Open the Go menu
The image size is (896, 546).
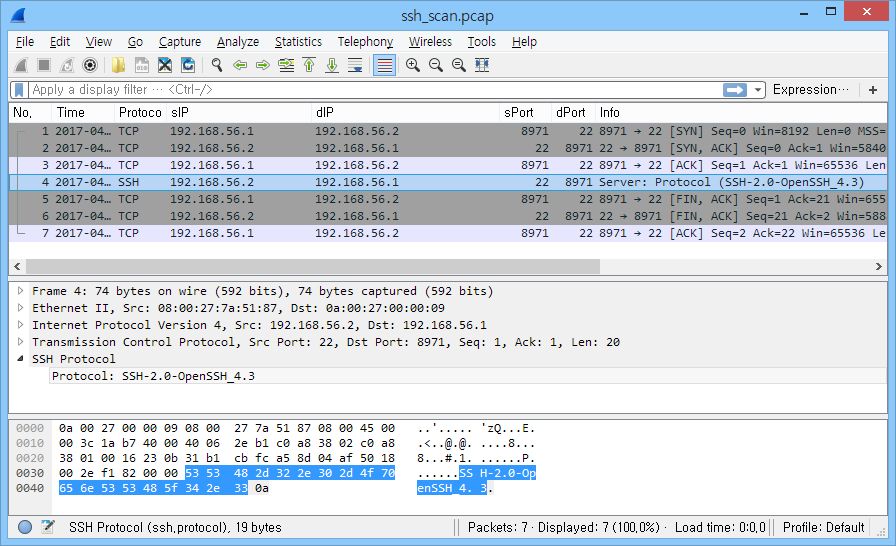[x=135, y=42]
